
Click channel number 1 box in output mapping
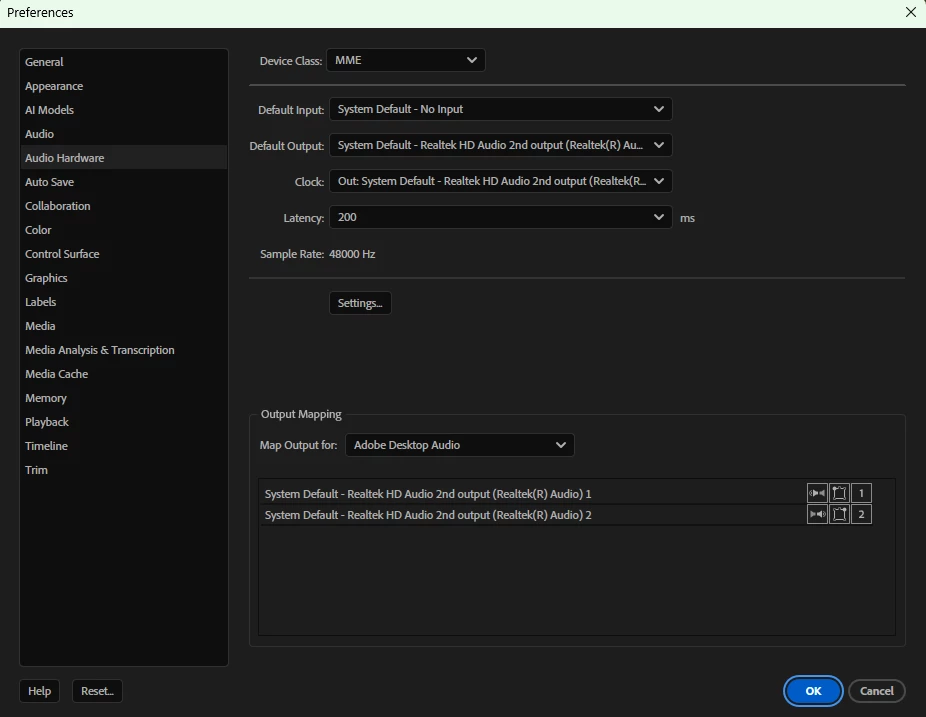[x=861, y=493]
